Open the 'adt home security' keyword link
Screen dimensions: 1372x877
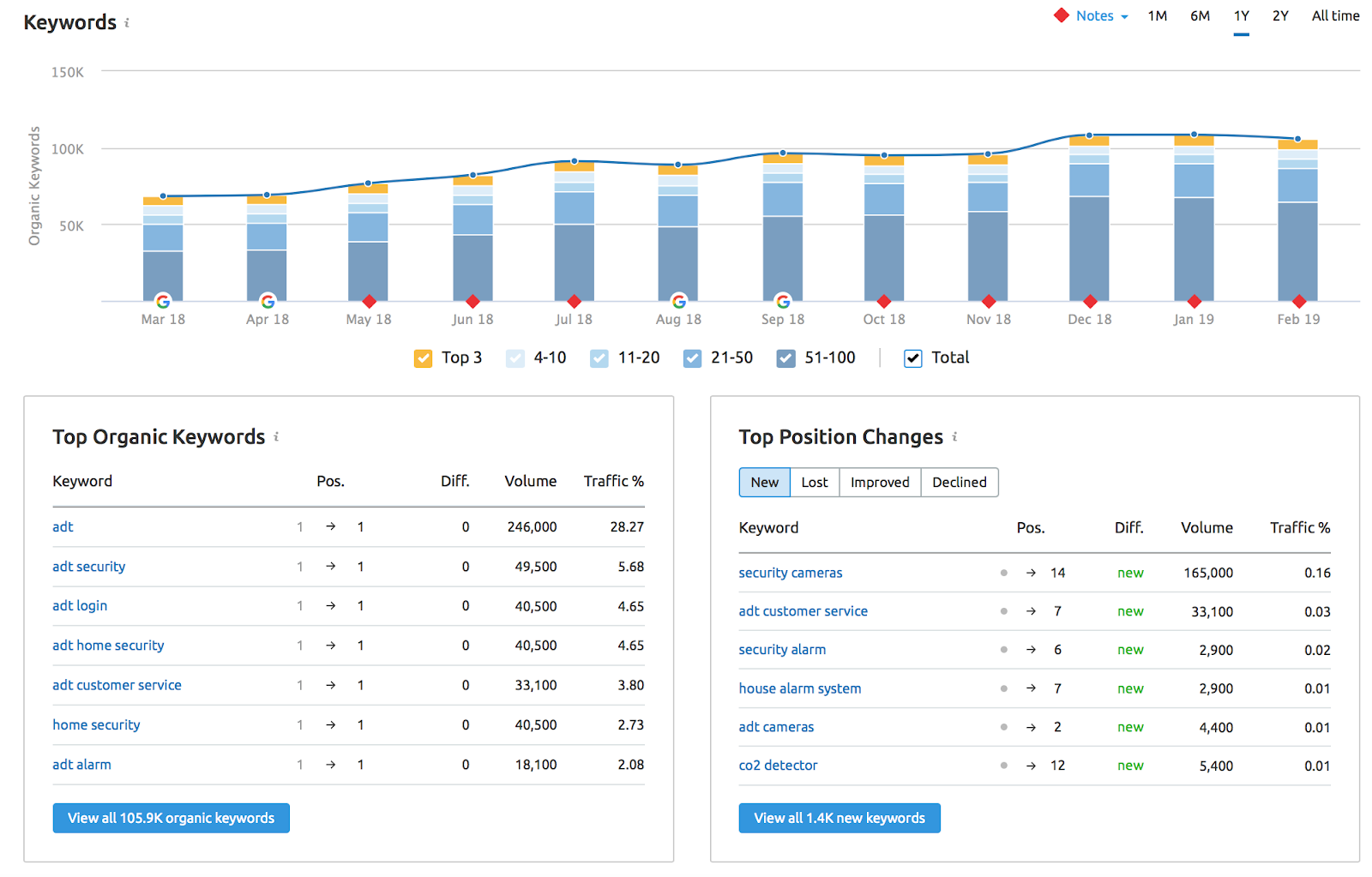click(108, 646)
